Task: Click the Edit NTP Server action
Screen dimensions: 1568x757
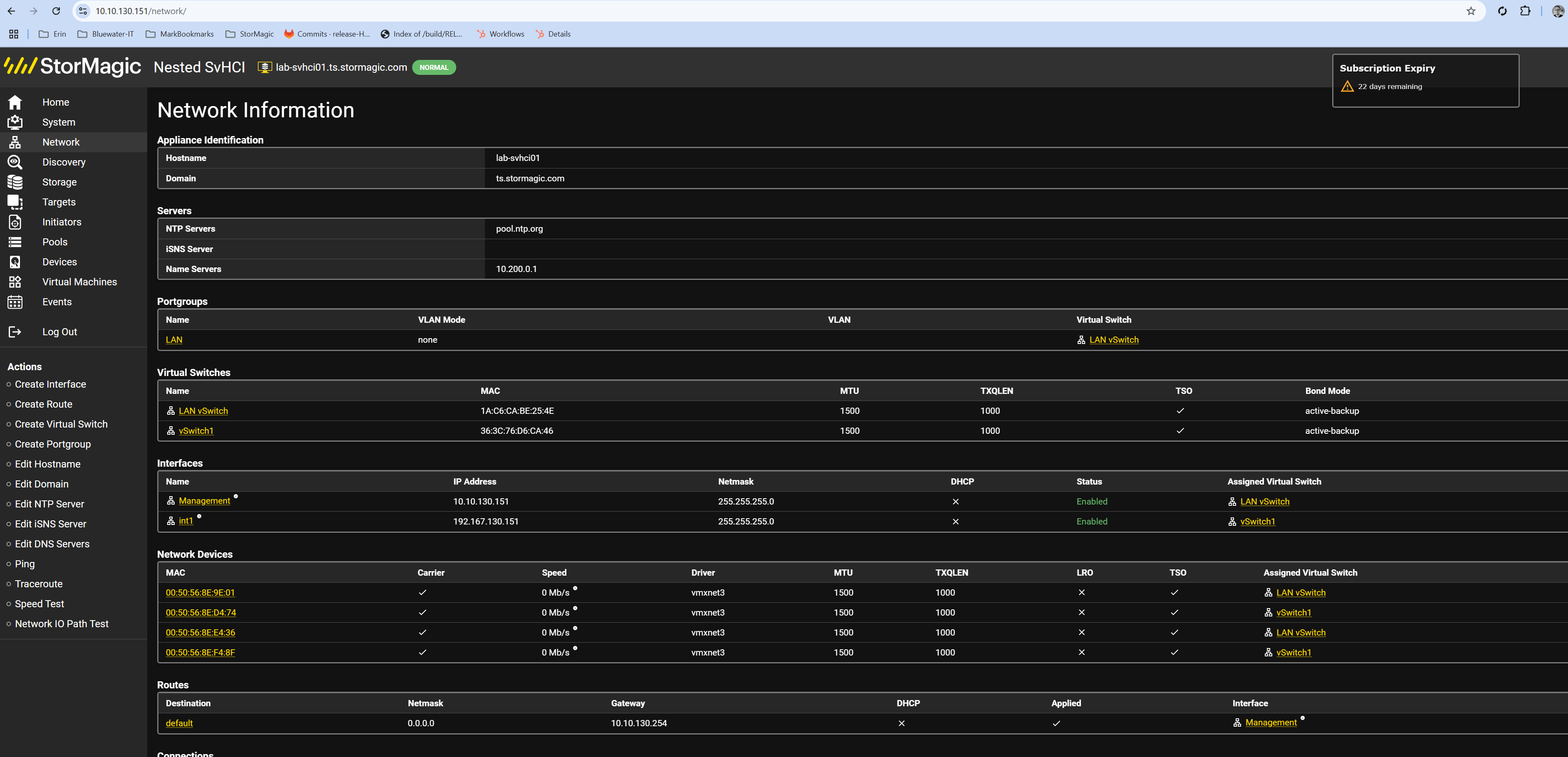Action: 49,504
